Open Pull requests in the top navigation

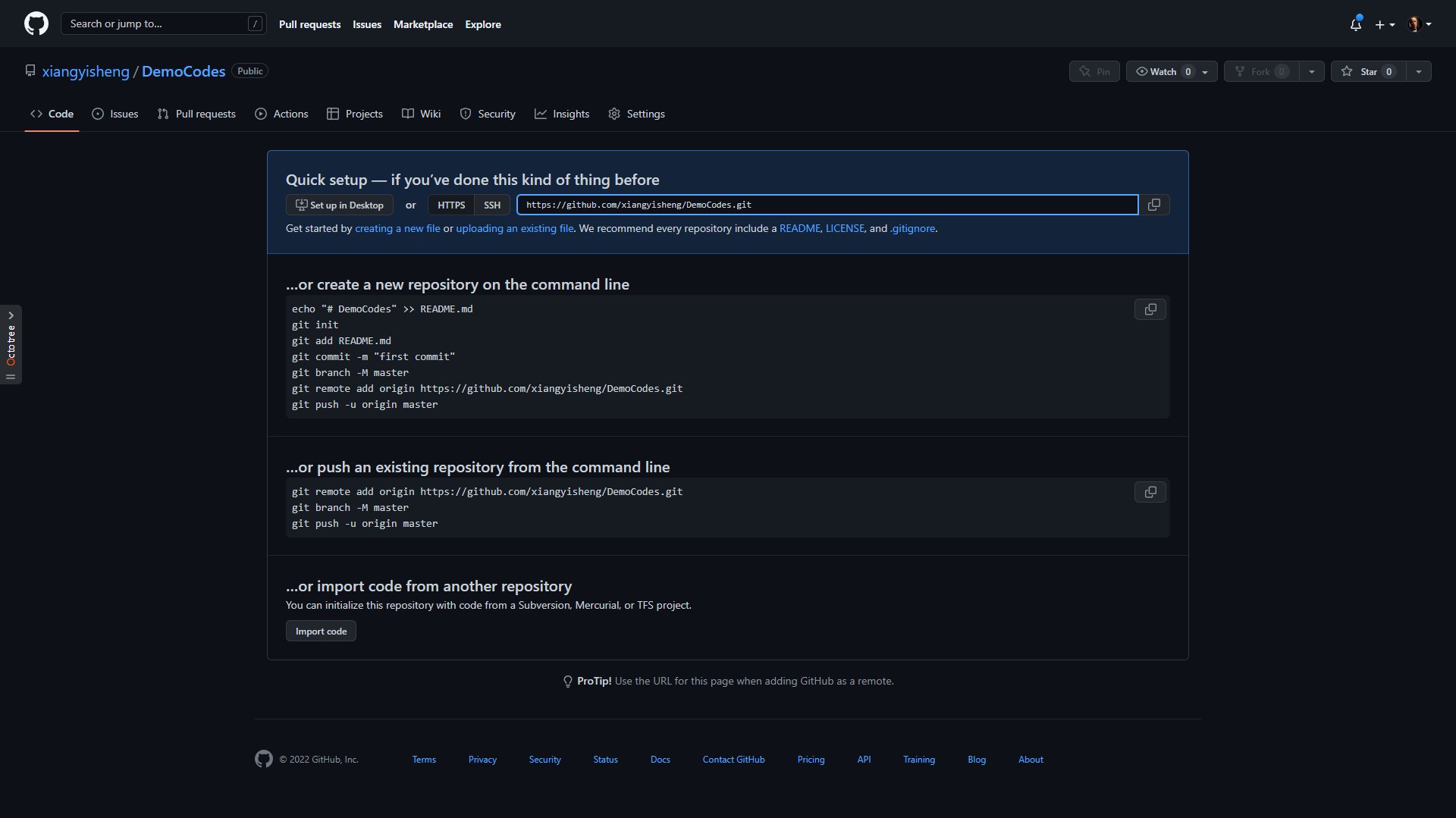pos(309,24)
